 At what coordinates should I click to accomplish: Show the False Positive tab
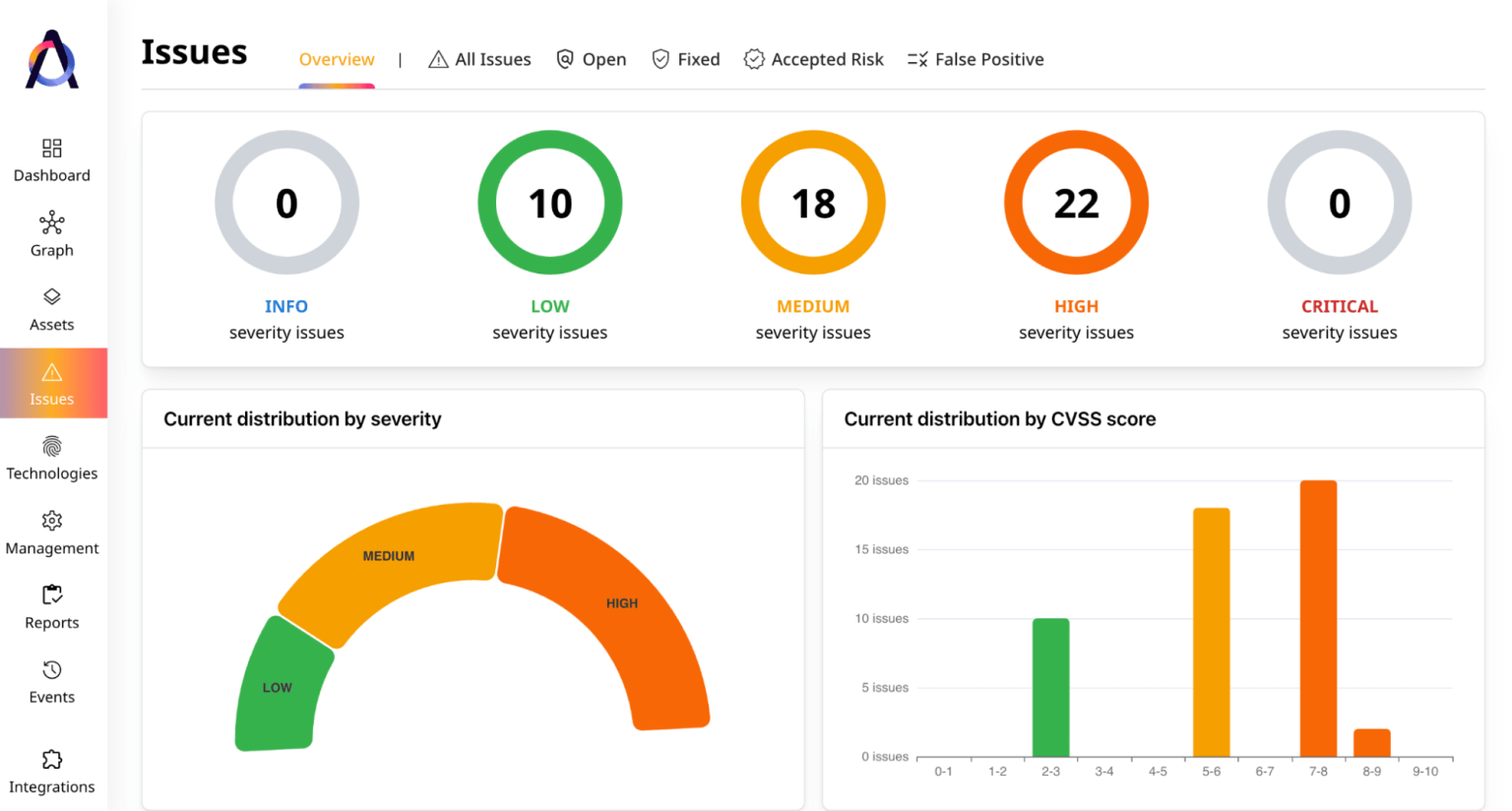click(x=976, y=60)
